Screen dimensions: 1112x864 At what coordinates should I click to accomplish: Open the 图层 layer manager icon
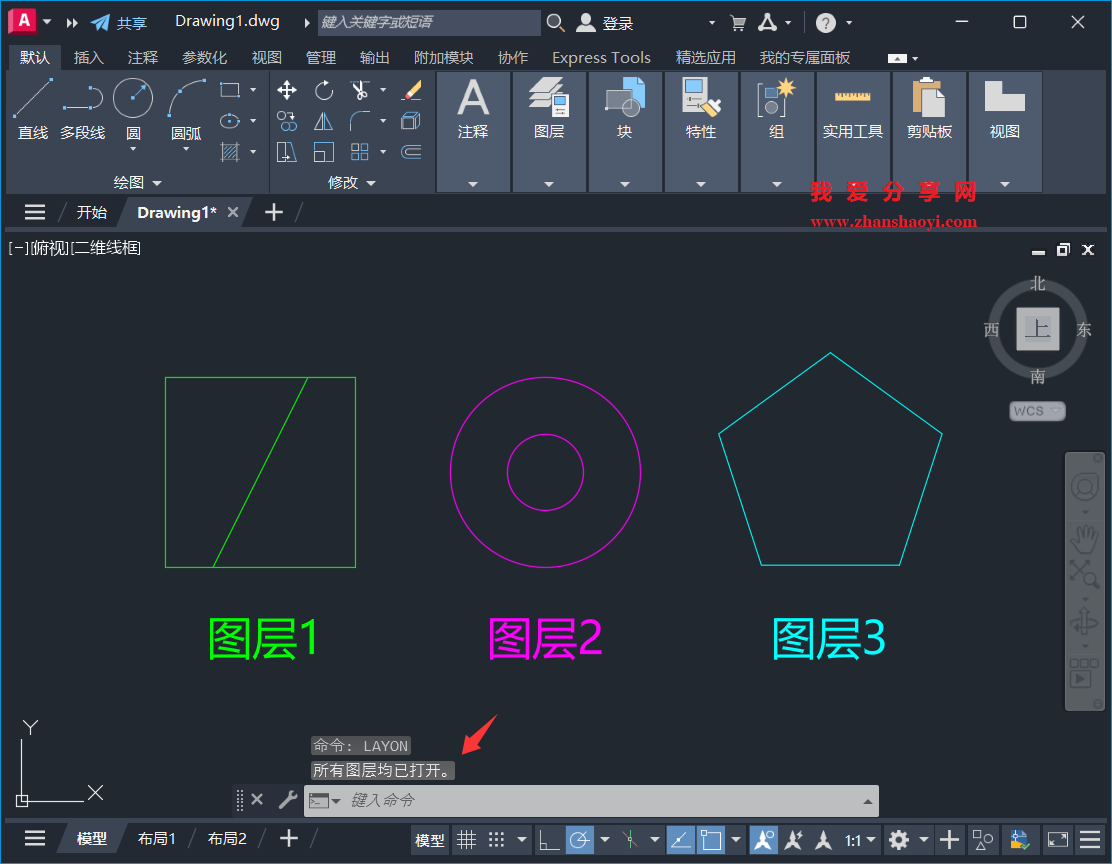pos(549,100)
